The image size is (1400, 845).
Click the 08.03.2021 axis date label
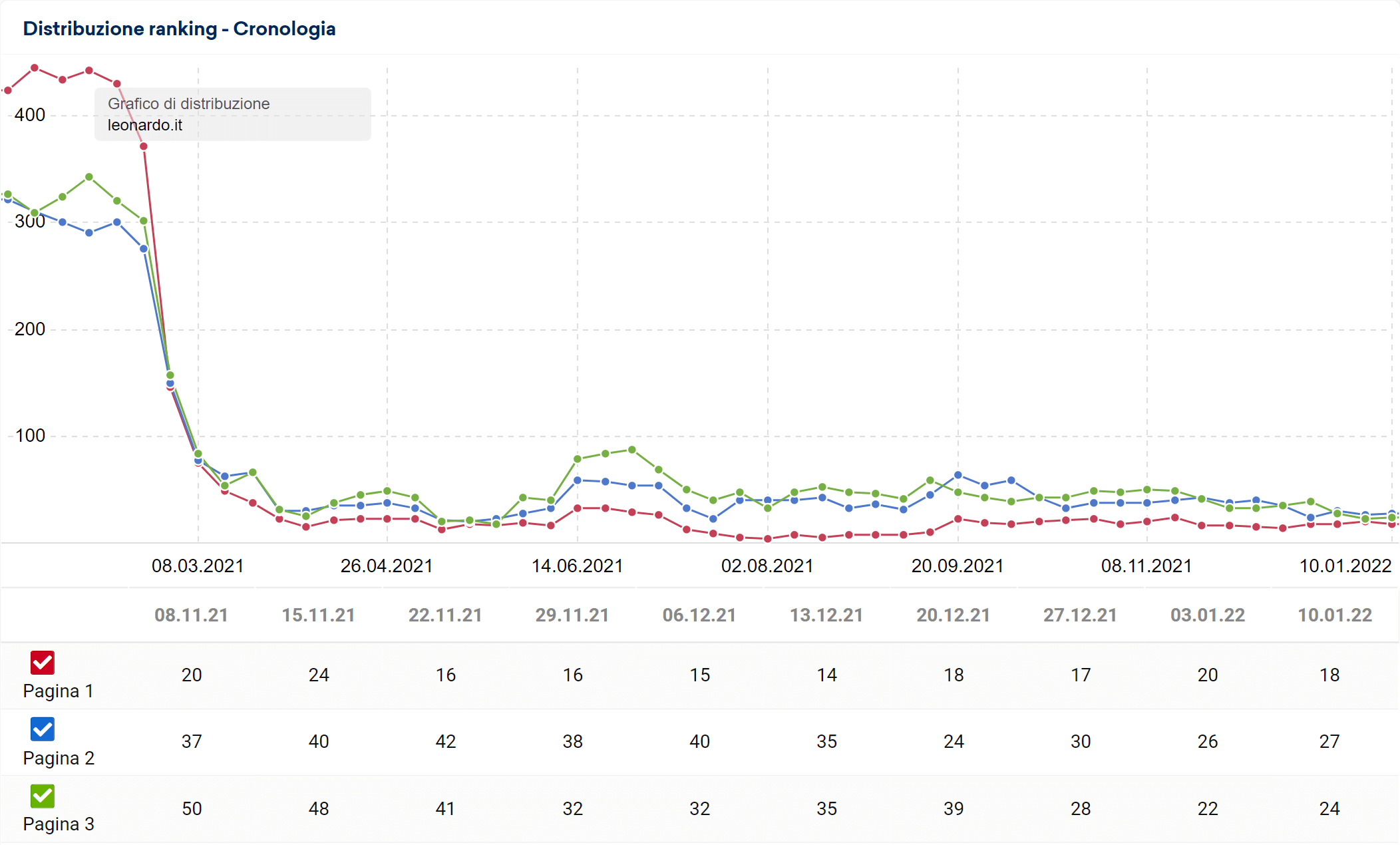click(198, 566)
